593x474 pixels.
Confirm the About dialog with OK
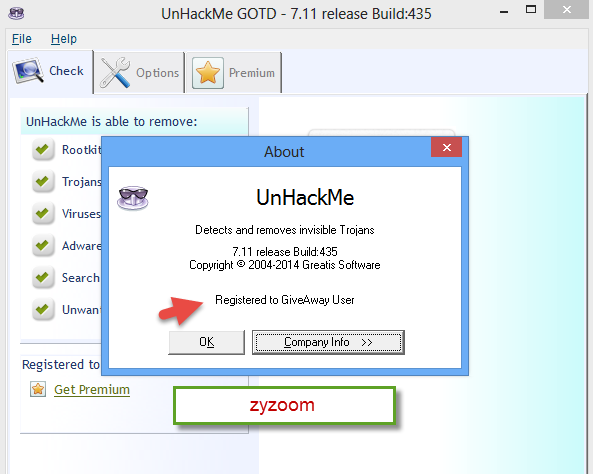[x=206, y=342]
